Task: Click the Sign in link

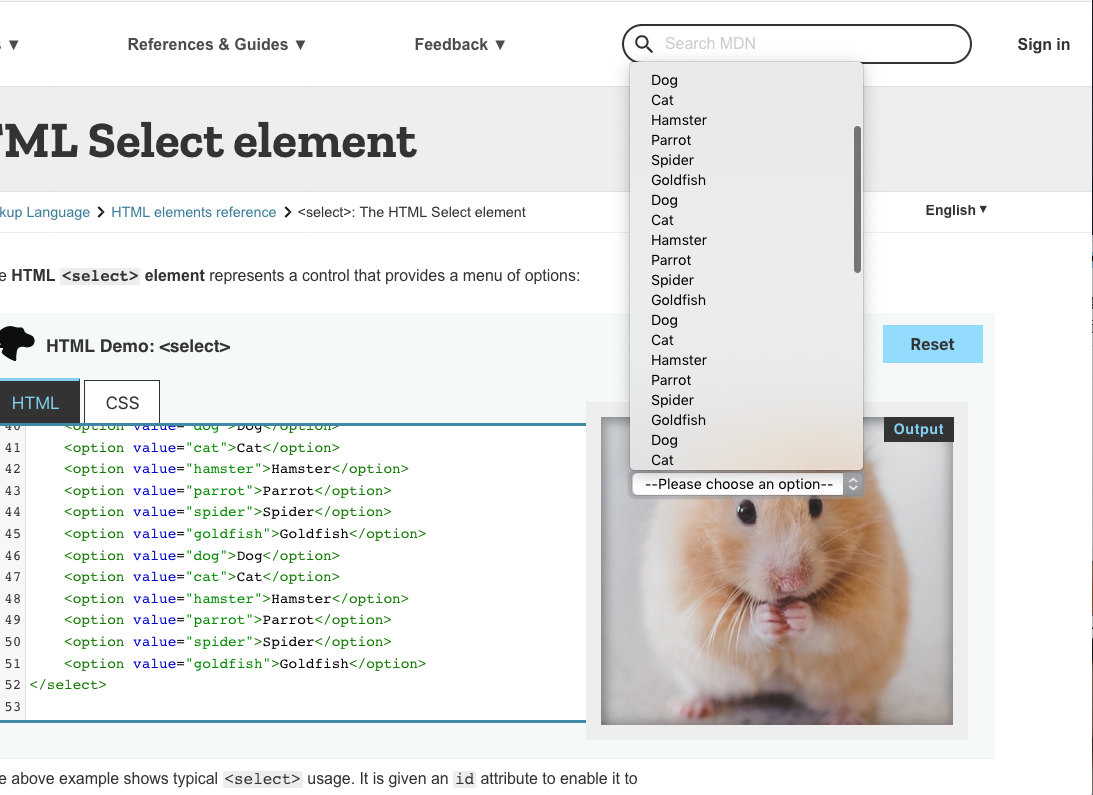Action: point(1043,45)
